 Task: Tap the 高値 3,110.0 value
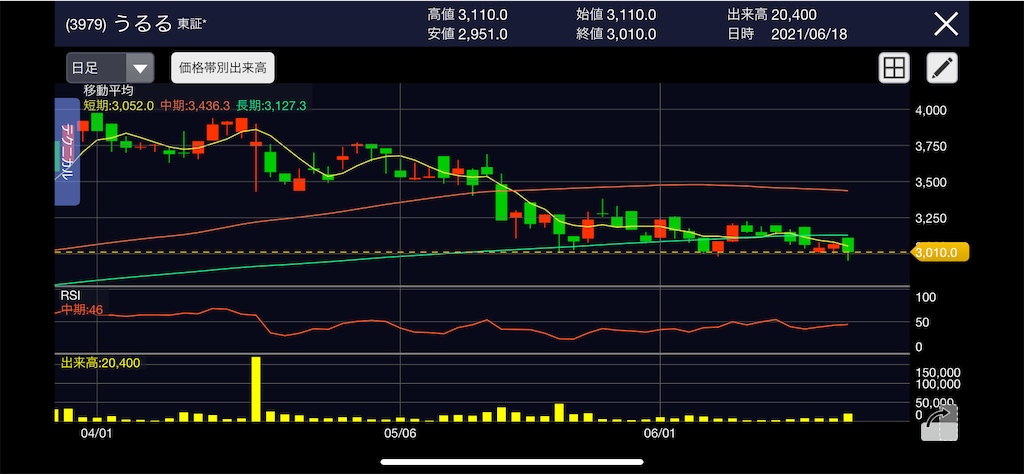pos(467,14)
